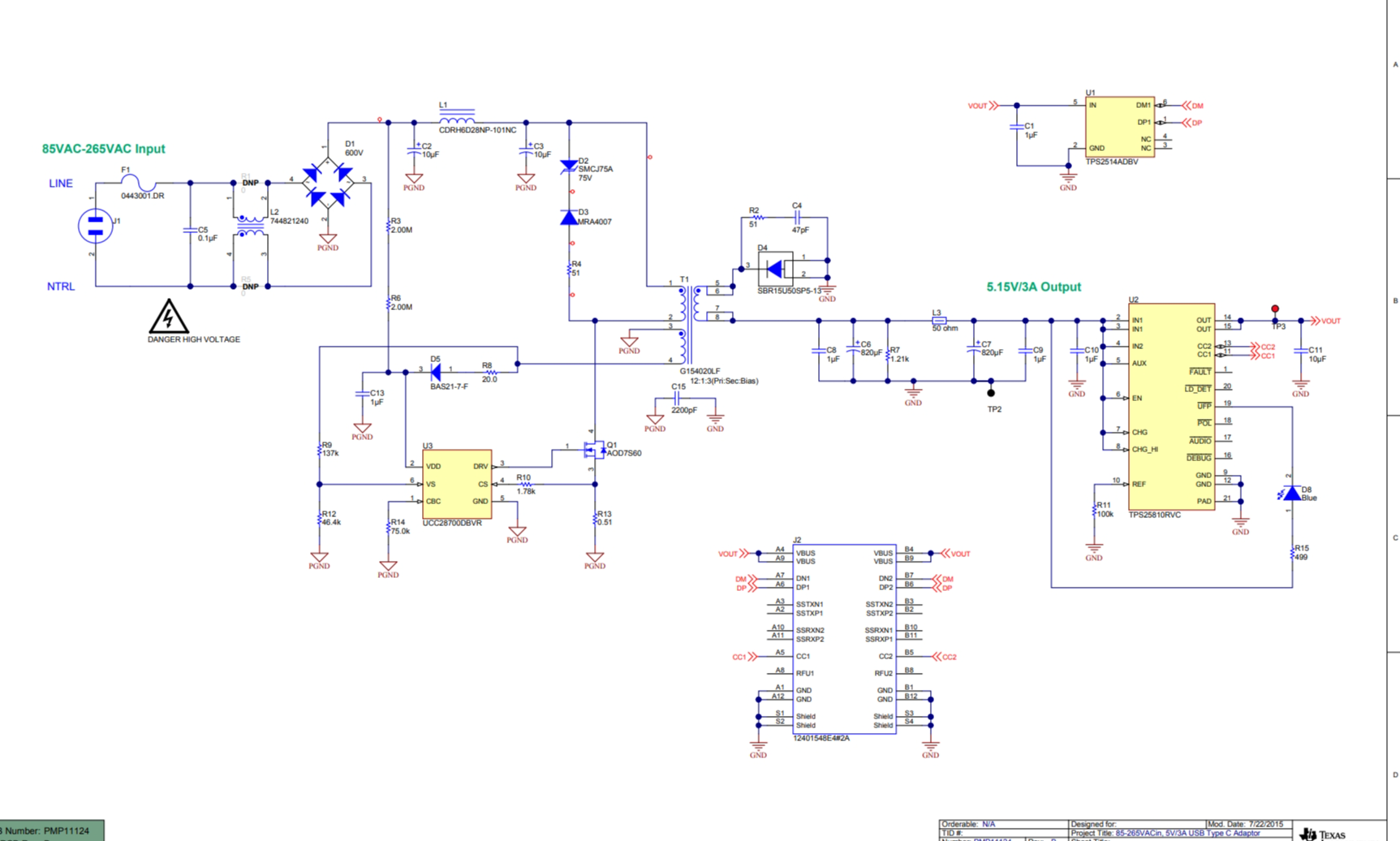Image resolution: width=1400 pixels, height=841 pixels.
Task: Click the D2 SMCJ75A TVS diode symbol
Action: (569, 166)
